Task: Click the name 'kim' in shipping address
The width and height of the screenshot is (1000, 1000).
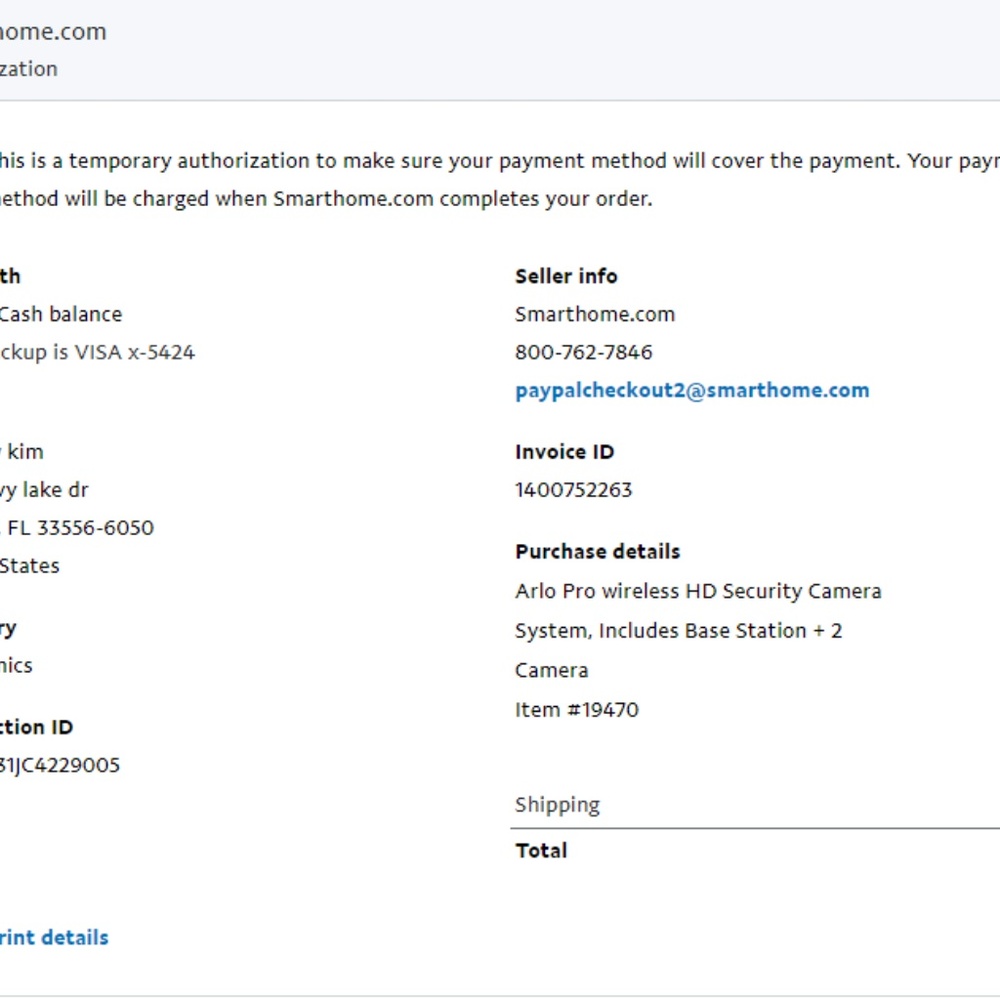Action: point(26,452)
